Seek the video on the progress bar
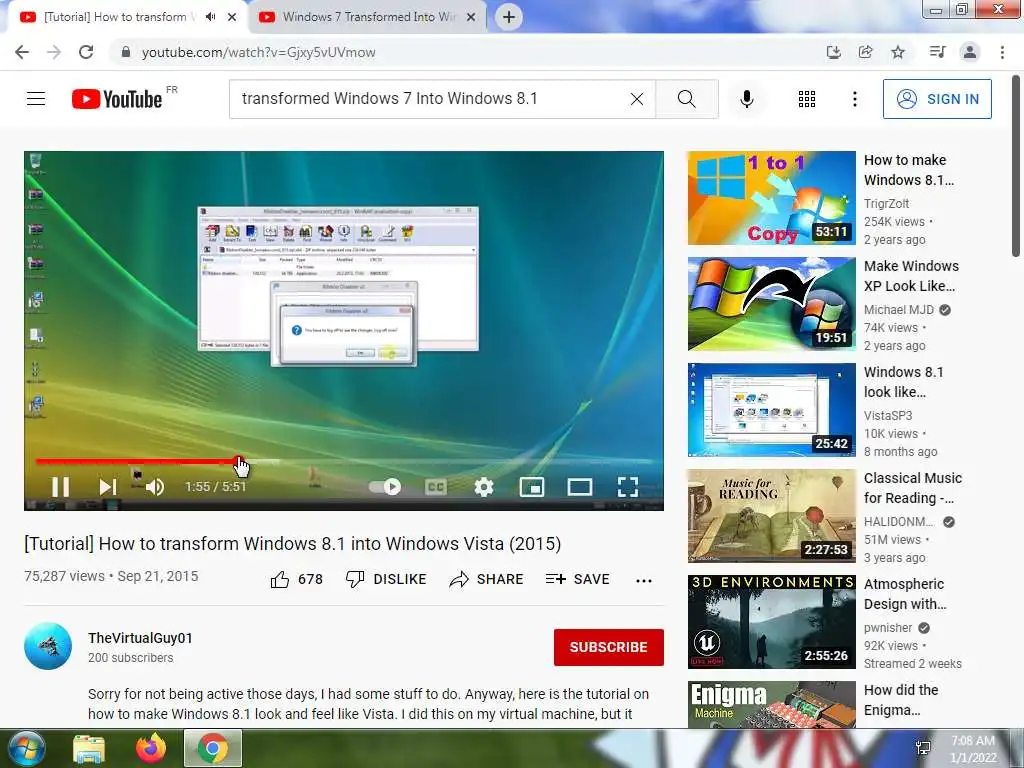1024x768 pixels. [x=344, y=462]
